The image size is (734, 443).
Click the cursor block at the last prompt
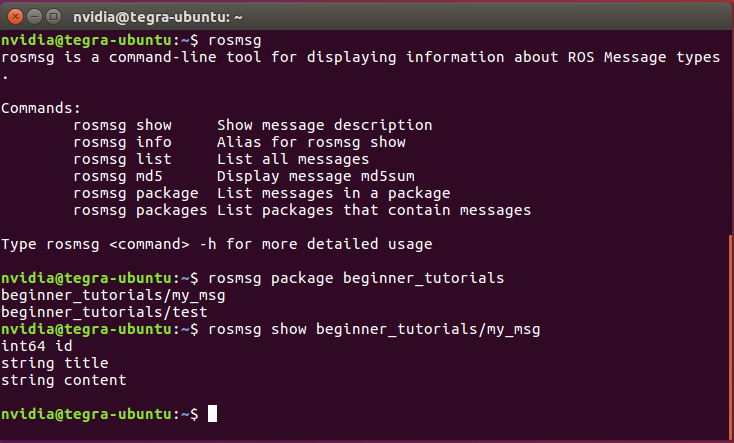212,414
